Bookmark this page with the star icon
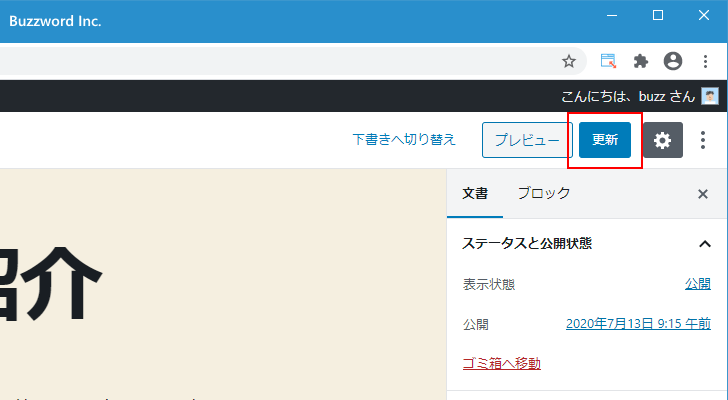This screenshot has width=728, height=400. coord(569,61)
